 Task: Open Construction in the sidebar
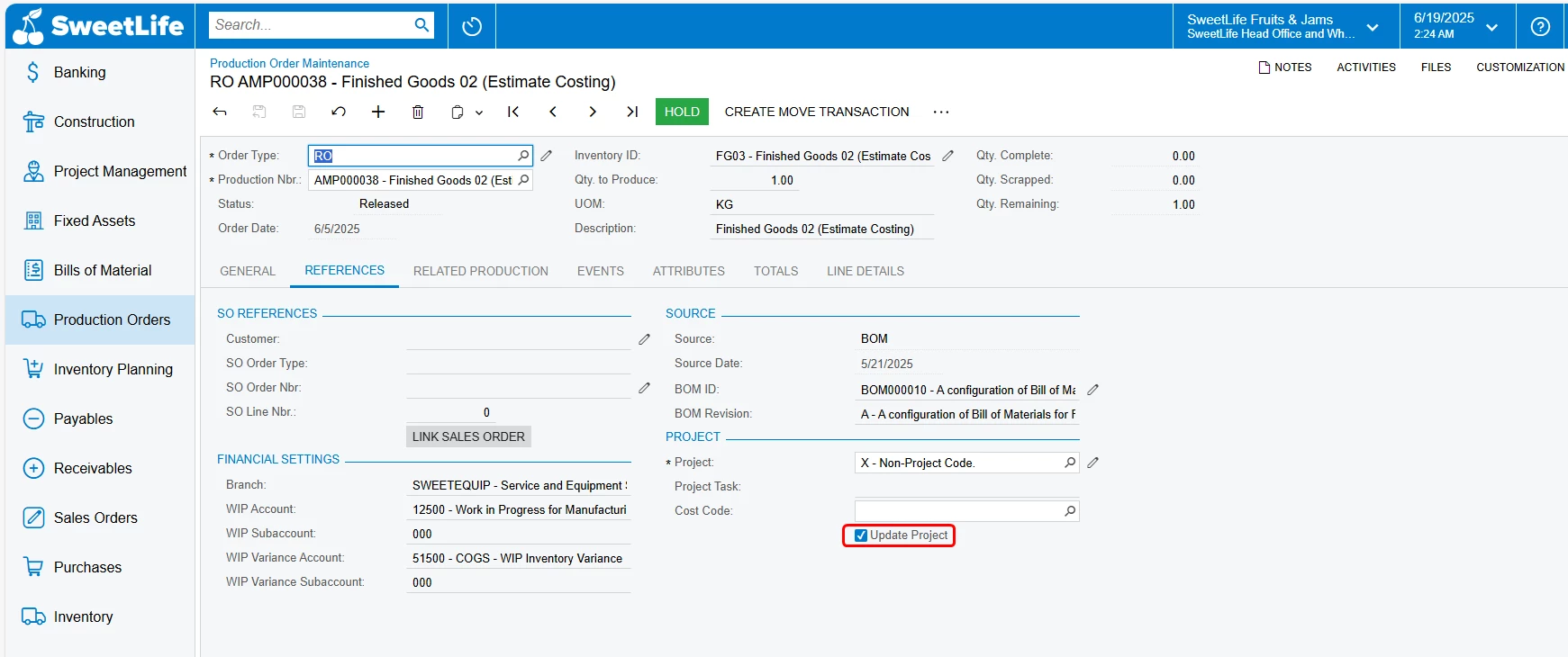click(100, 121)
